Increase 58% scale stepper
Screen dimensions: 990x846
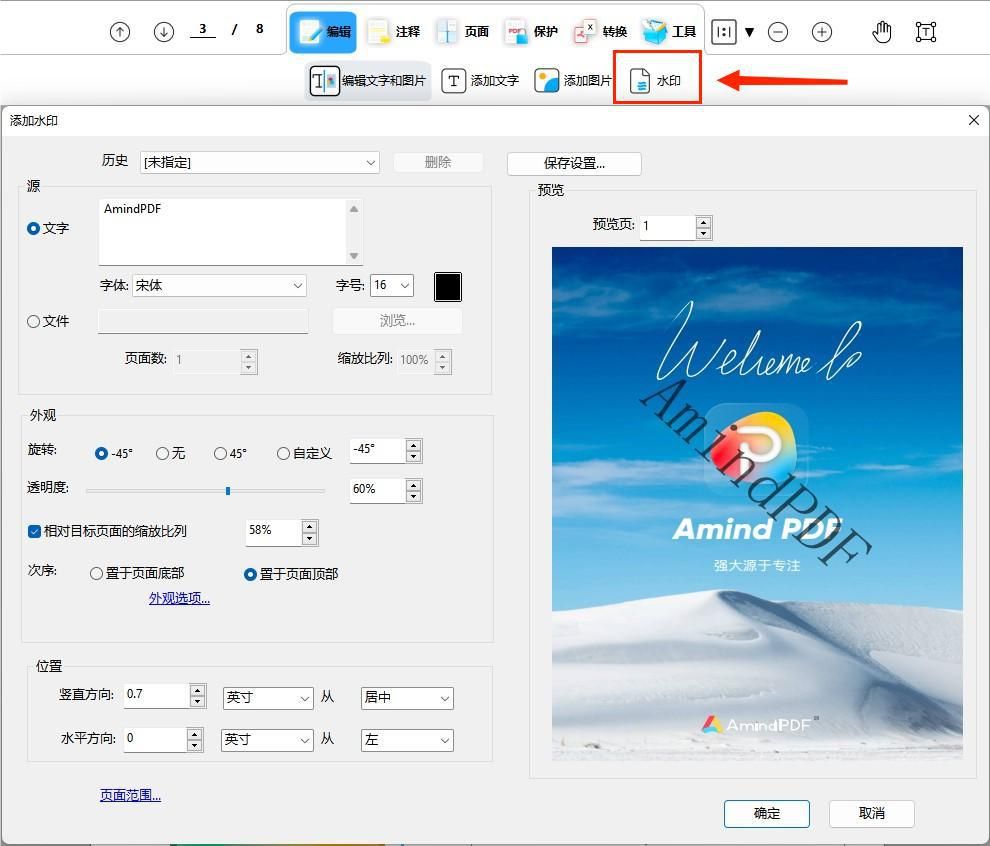click(x=309, y=526)
